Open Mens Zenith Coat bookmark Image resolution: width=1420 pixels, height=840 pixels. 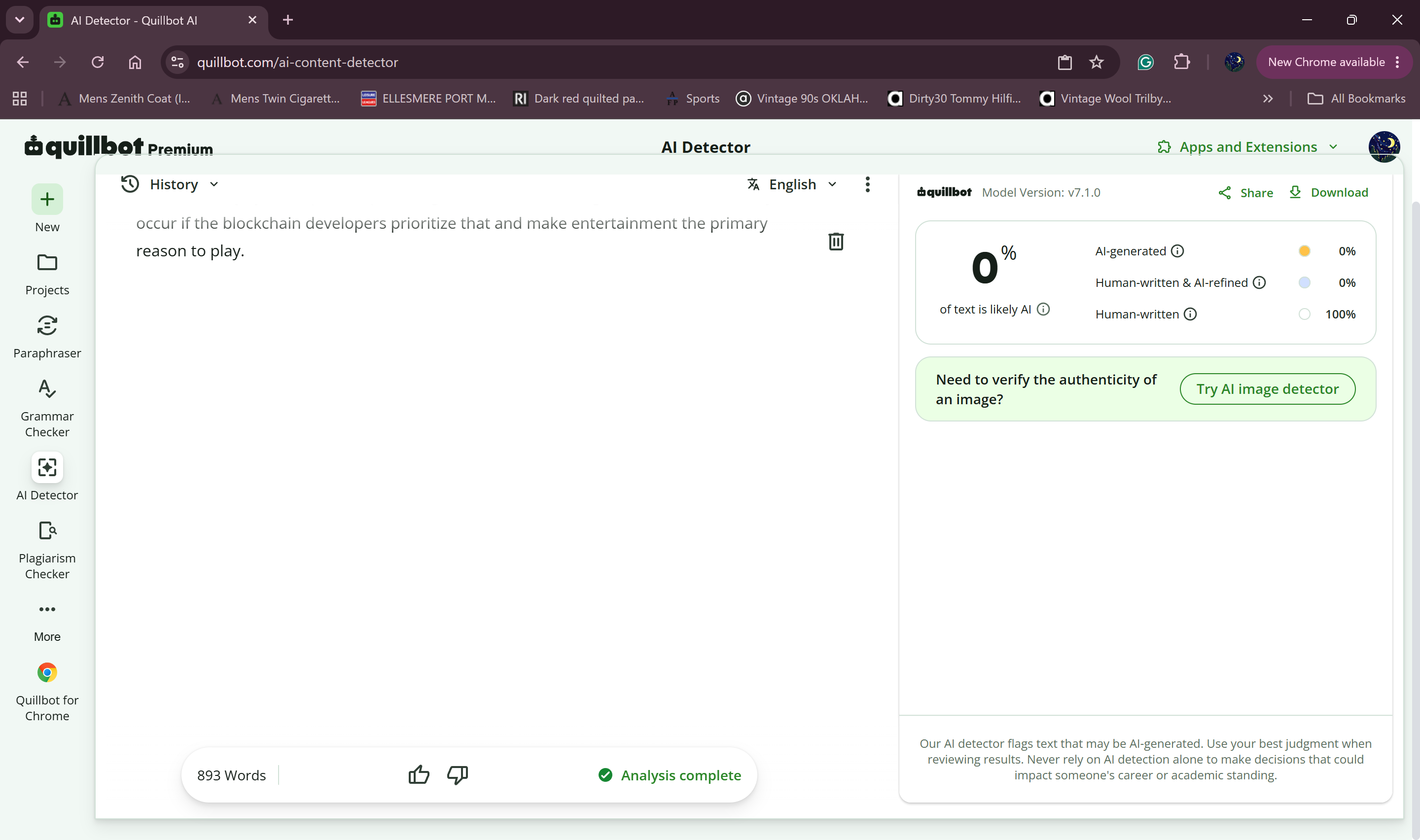pos(125,99)
